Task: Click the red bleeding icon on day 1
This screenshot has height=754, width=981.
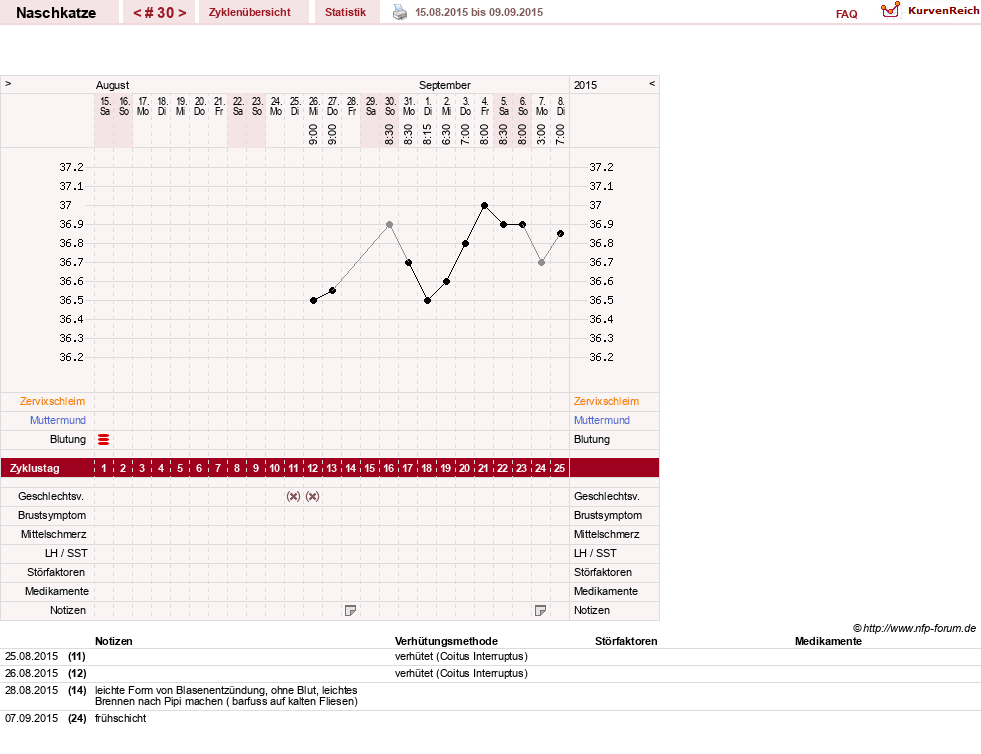Action: pos(104,439)
